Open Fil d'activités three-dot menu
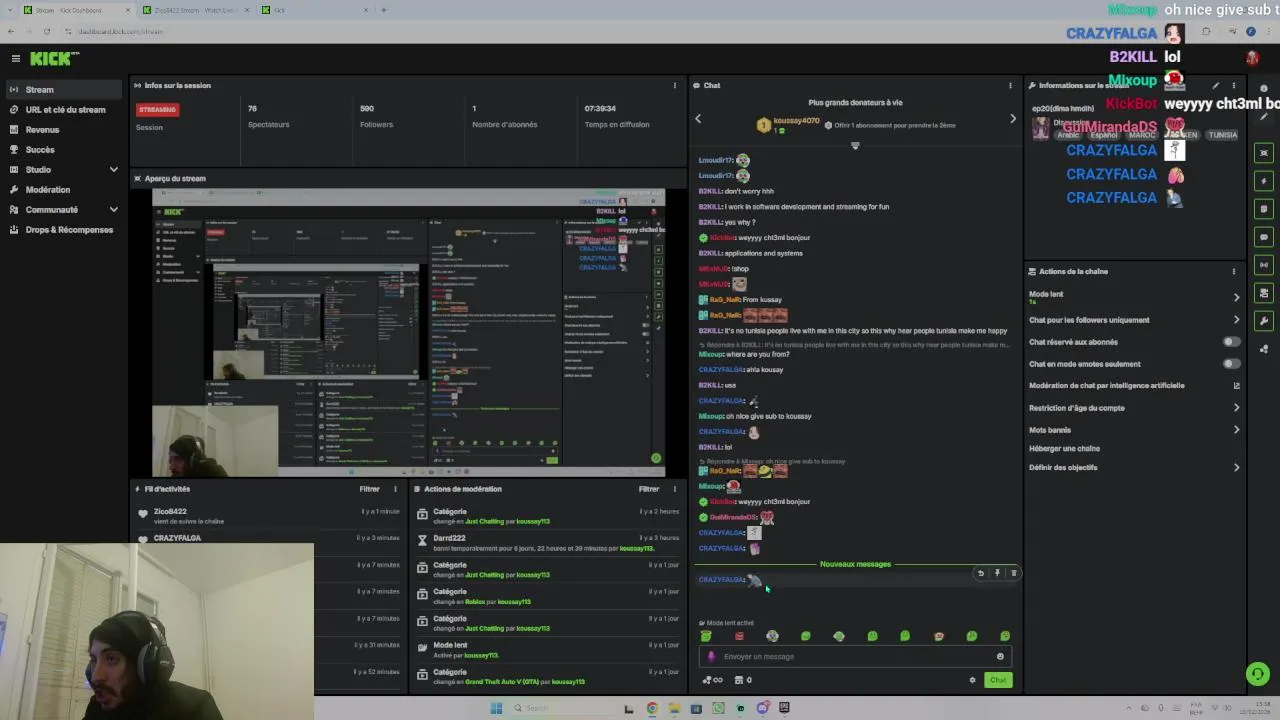This screenshot has height=720, width=1280. click(x=395, y=489)
